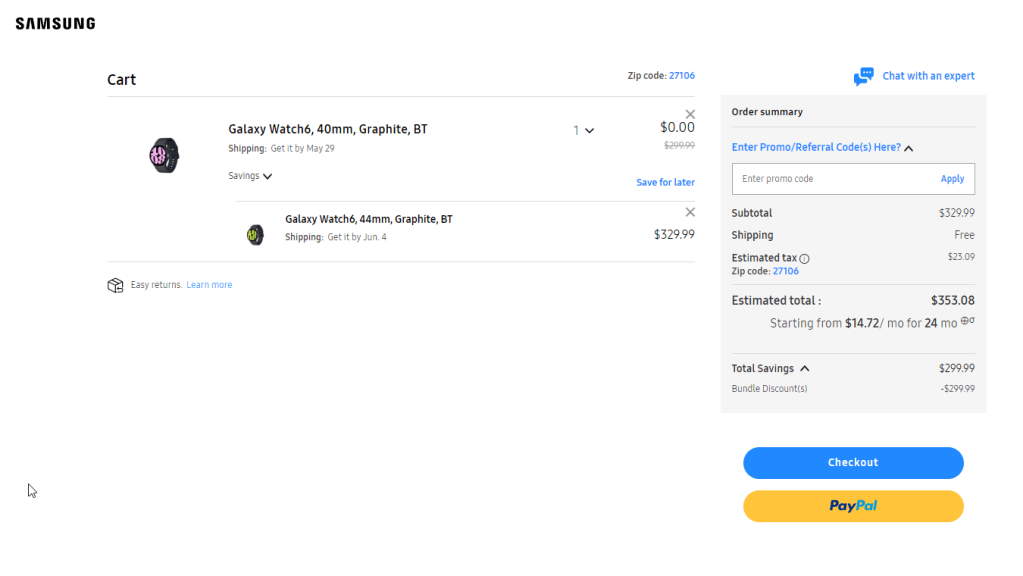Remove Galaxy Watch6 44mm from cart
The image size is (1023, 576).
coord(690,212)
